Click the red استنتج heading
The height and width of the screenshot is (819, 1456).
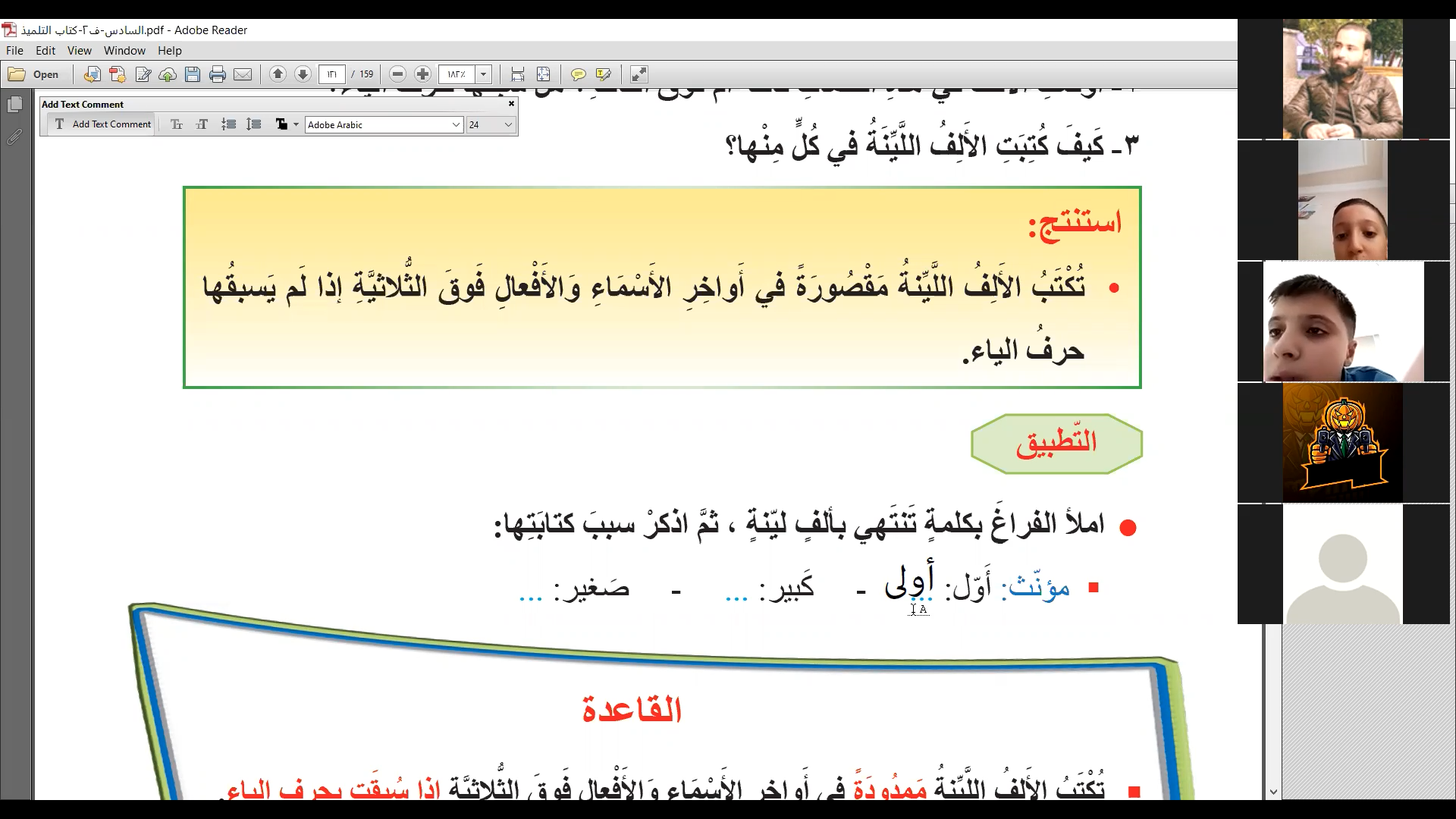pos(1075,222)
